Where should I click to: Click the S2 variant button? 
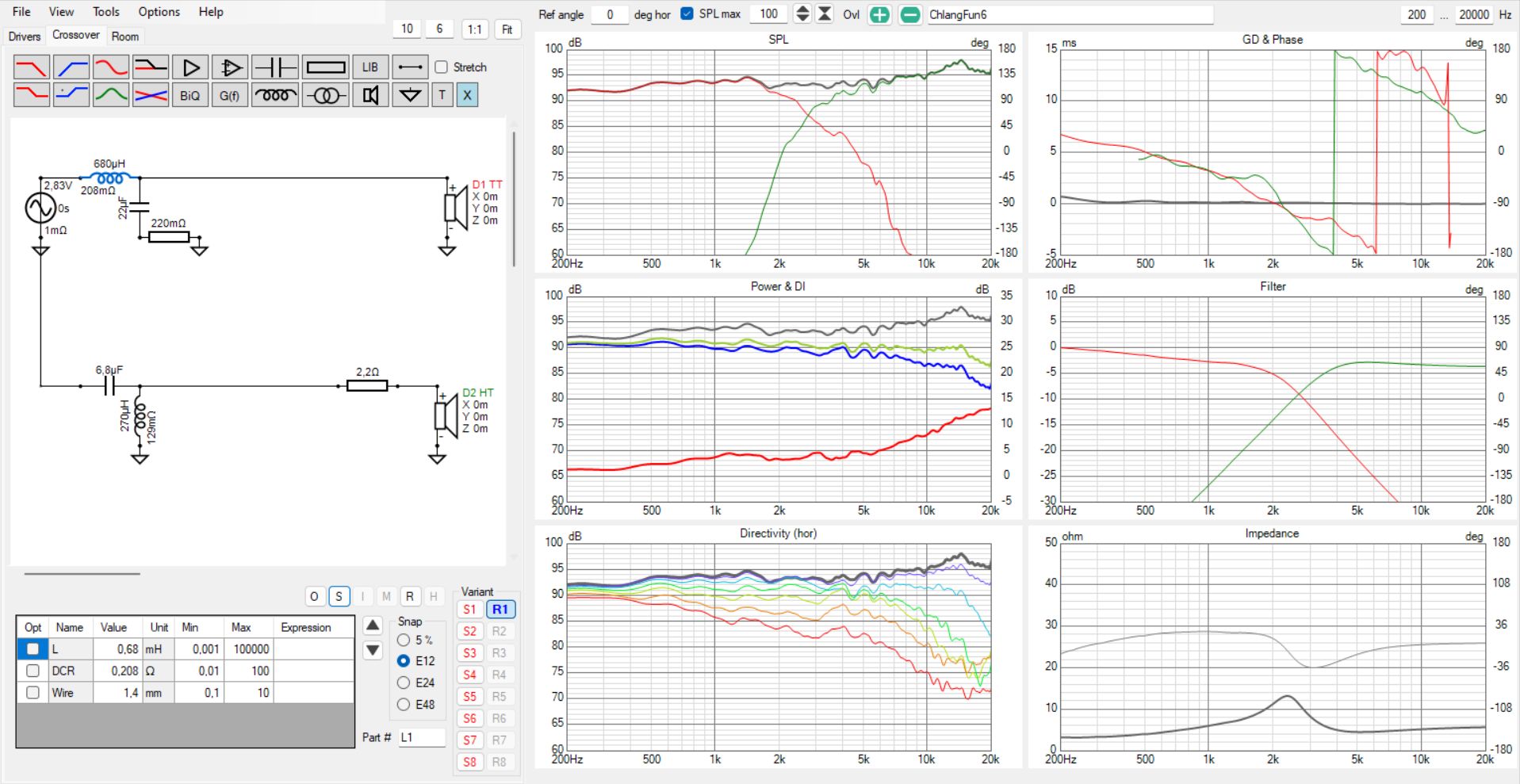[470, 631]
